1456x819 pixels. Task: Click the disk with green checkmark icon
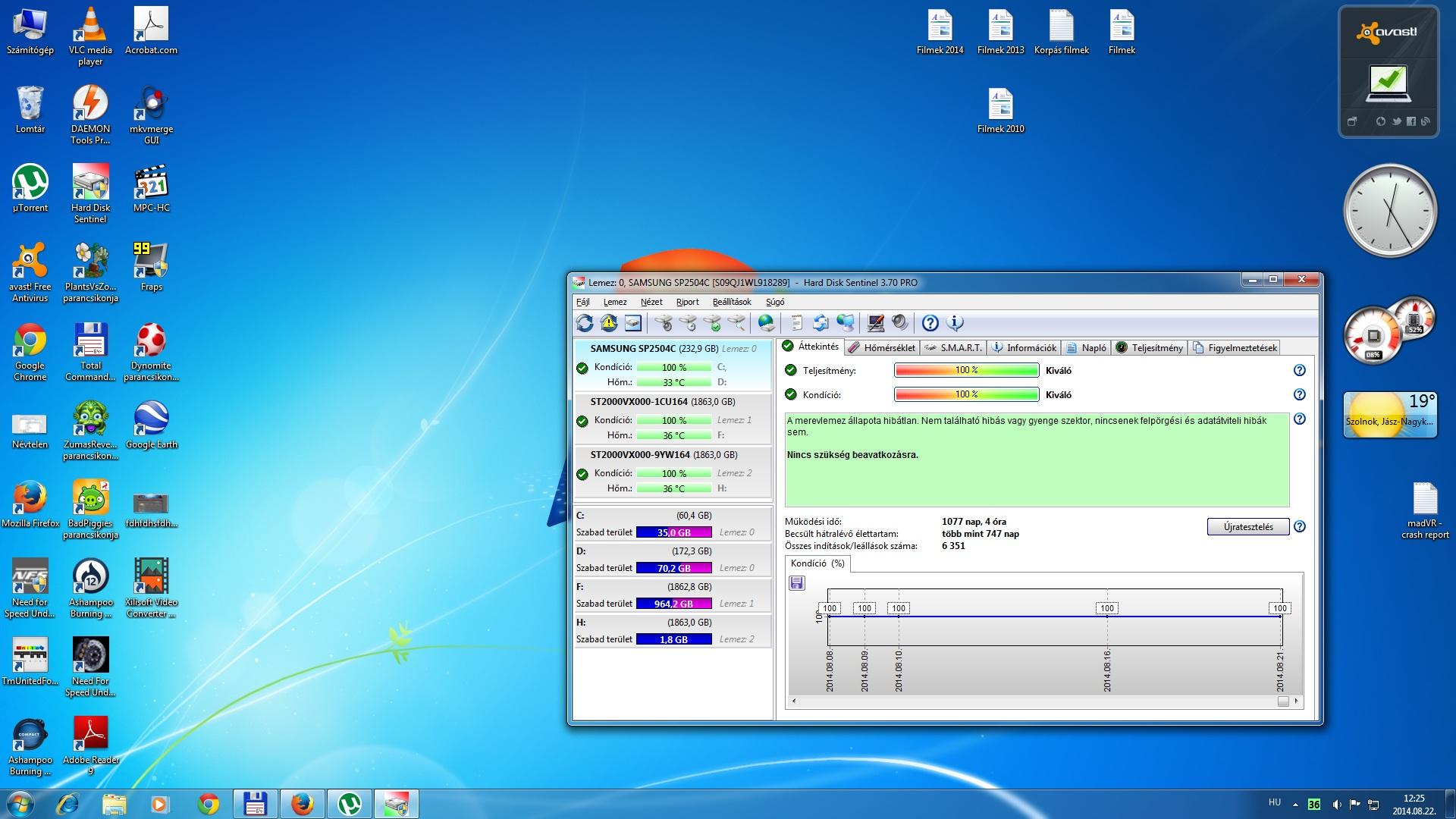[712, 323]
